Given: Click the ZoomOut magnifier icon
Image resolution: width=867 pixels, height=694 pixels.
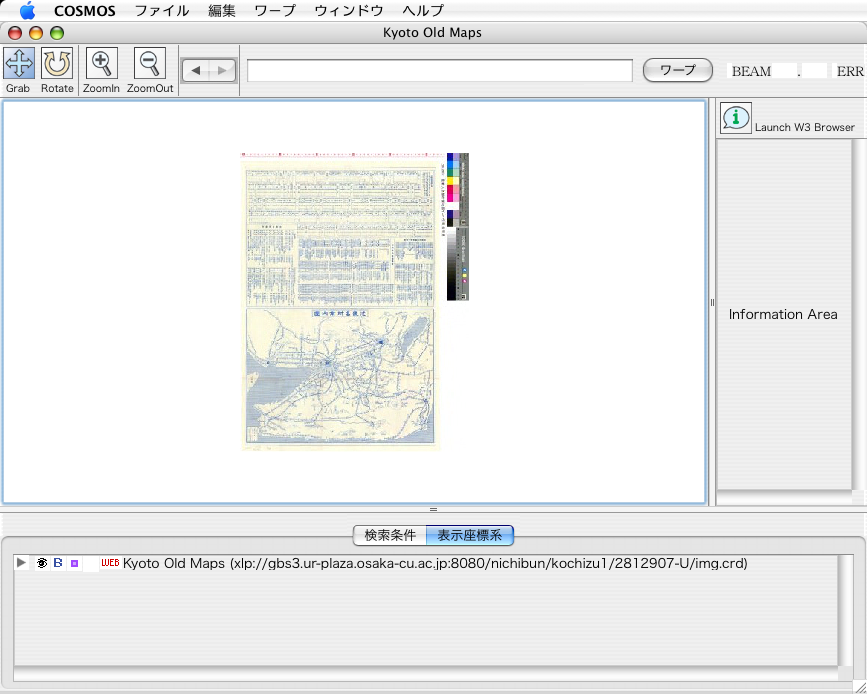Looking at the screenshot, I should 150,64.
